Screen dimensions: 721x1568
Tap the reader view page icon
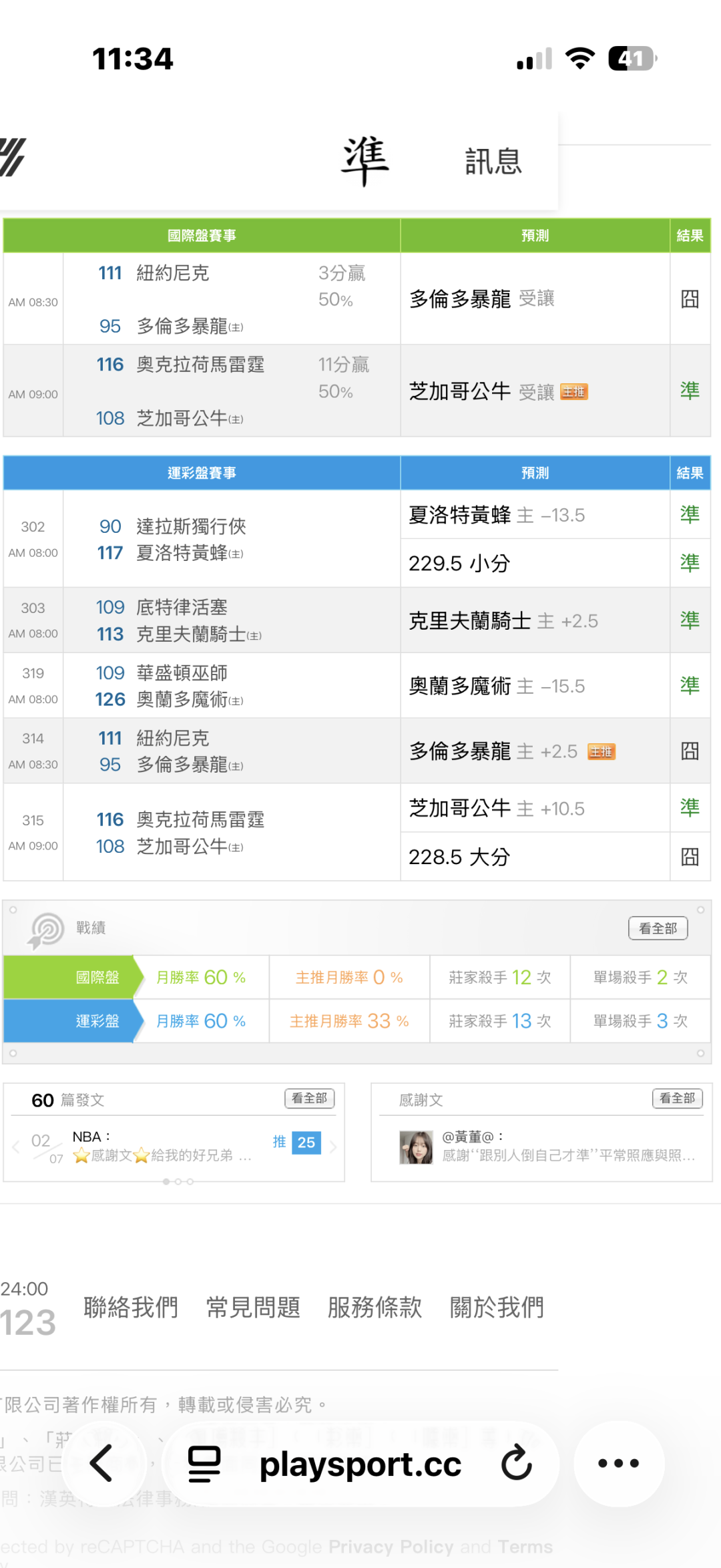(204, 1464)
